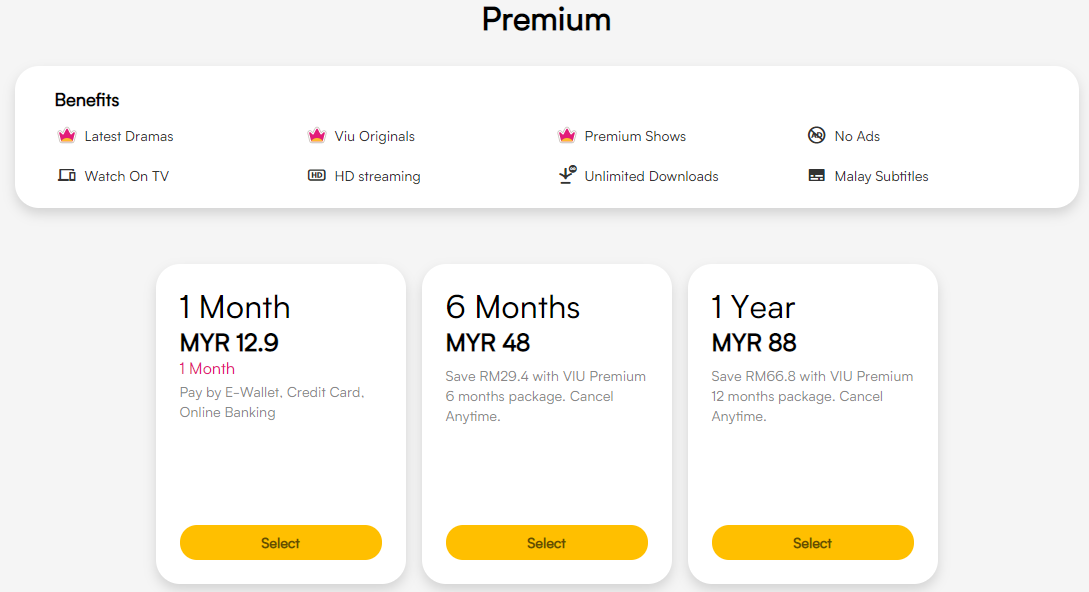Click the 6 Months plan title
This screenshot has height=592, width=1089.
coord(513,307)
